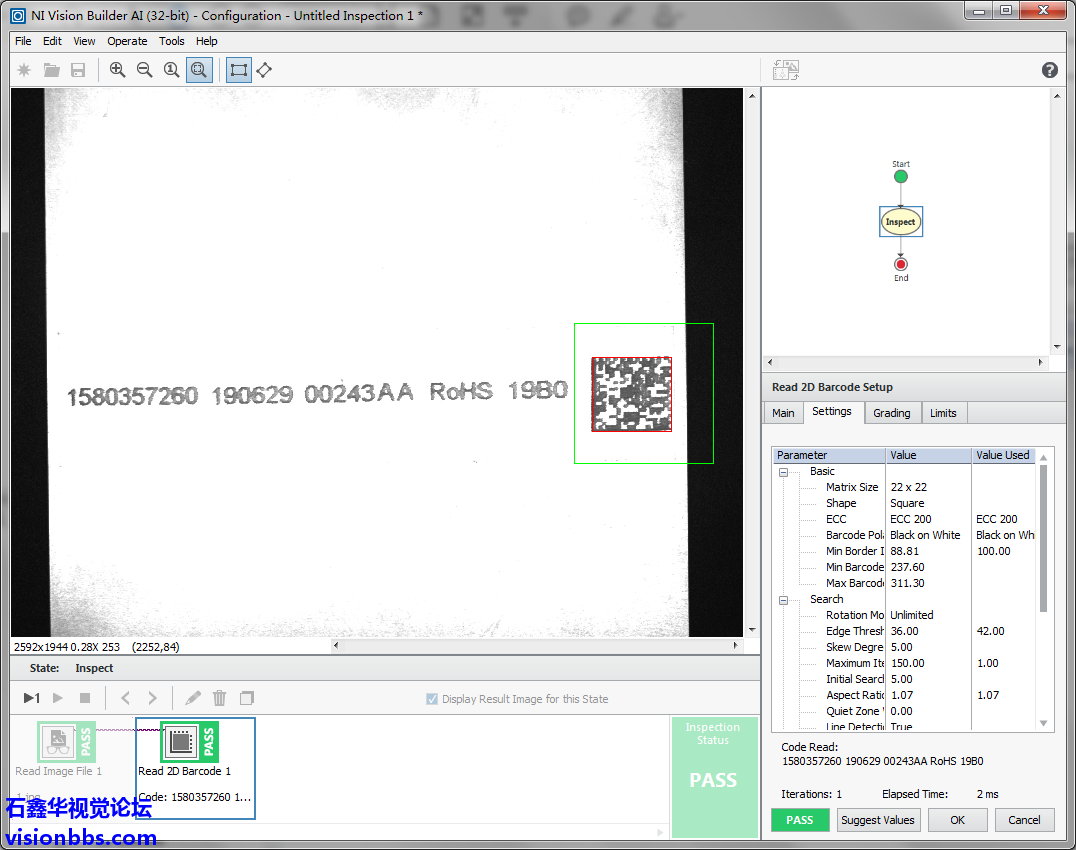
Task: Click the Maximum Iterations value 150.00
Action: click(908, 663)
